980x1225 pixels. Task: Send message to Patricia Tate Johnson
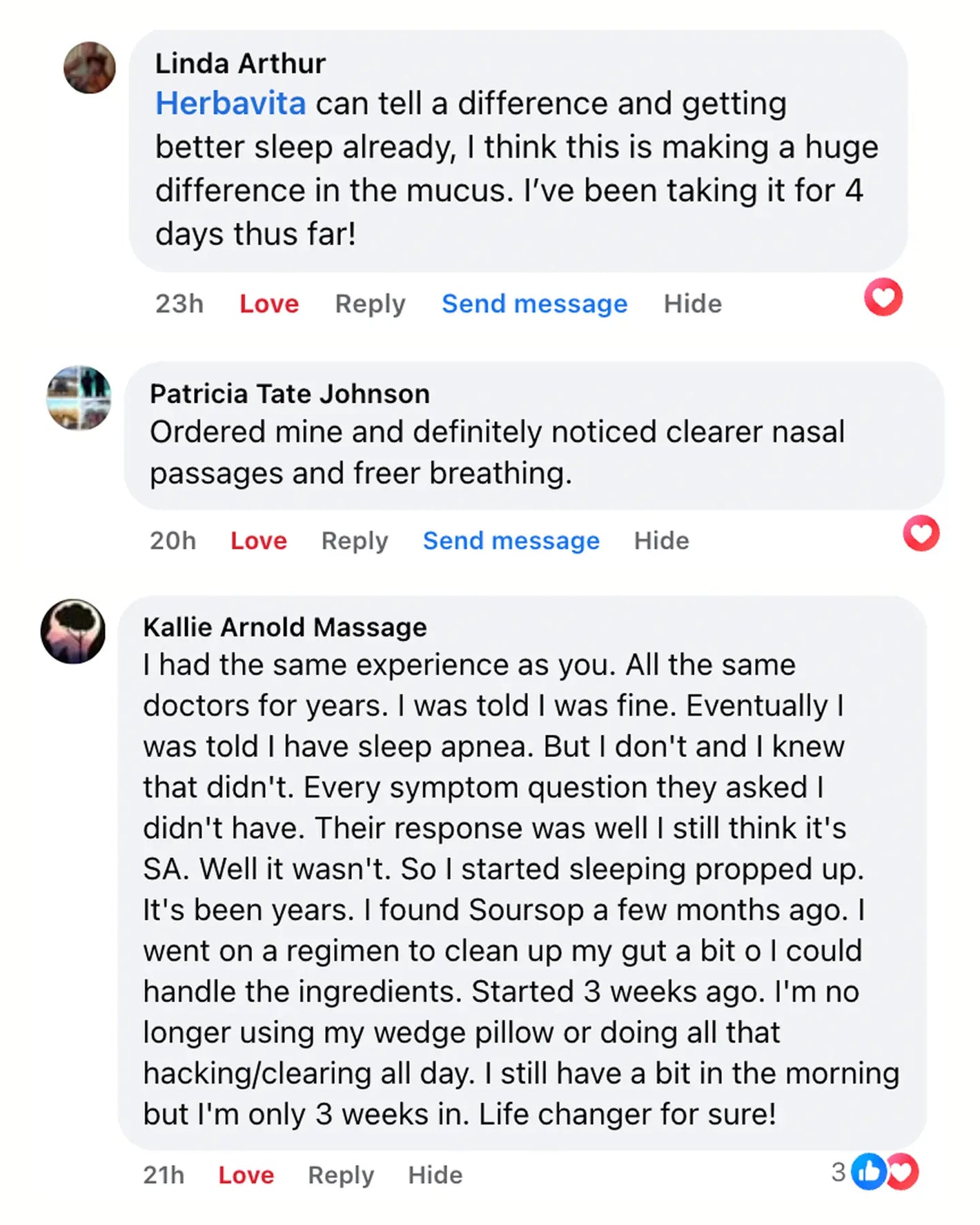[511, 540]
